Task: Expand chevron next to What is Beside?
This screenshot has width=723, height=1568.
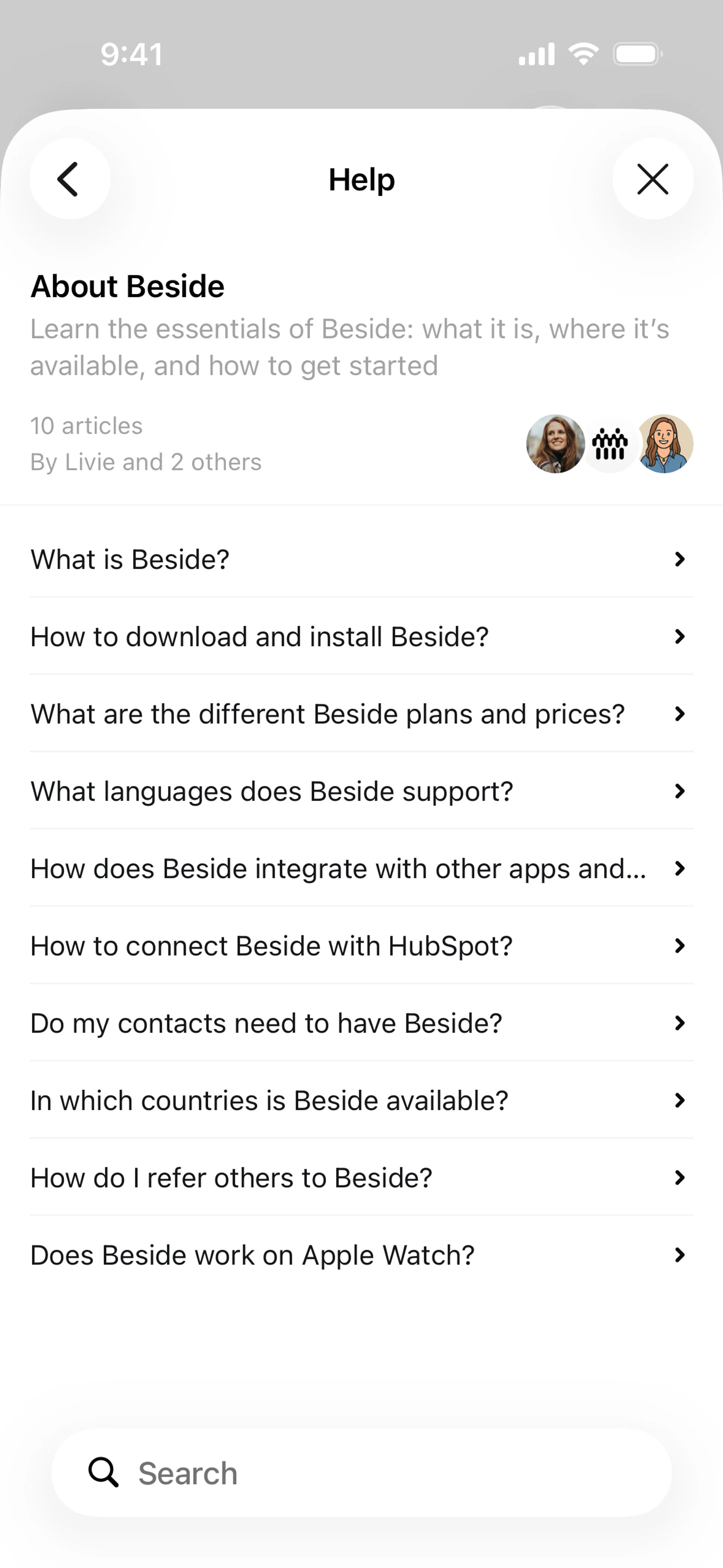Action: click(680, 559)
